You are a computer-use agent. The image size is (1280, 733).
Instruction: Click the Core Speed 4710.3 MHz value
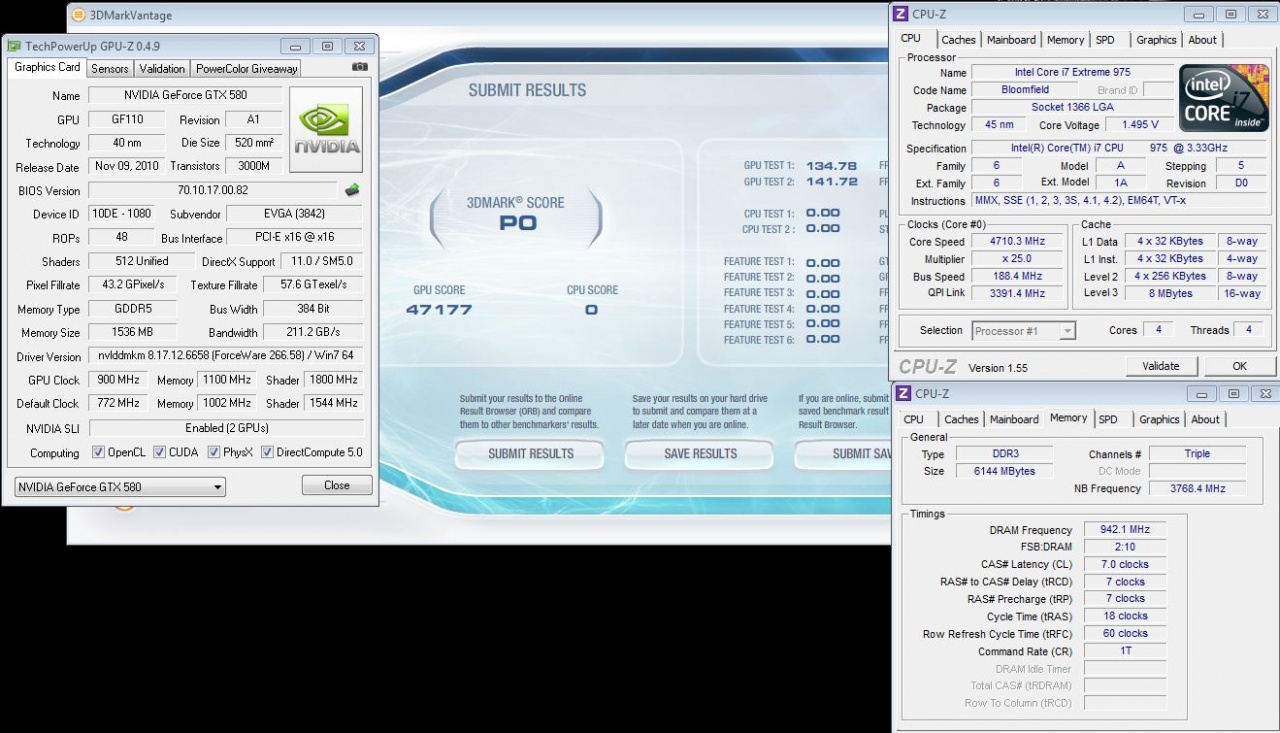click(x=1018, y=242)
